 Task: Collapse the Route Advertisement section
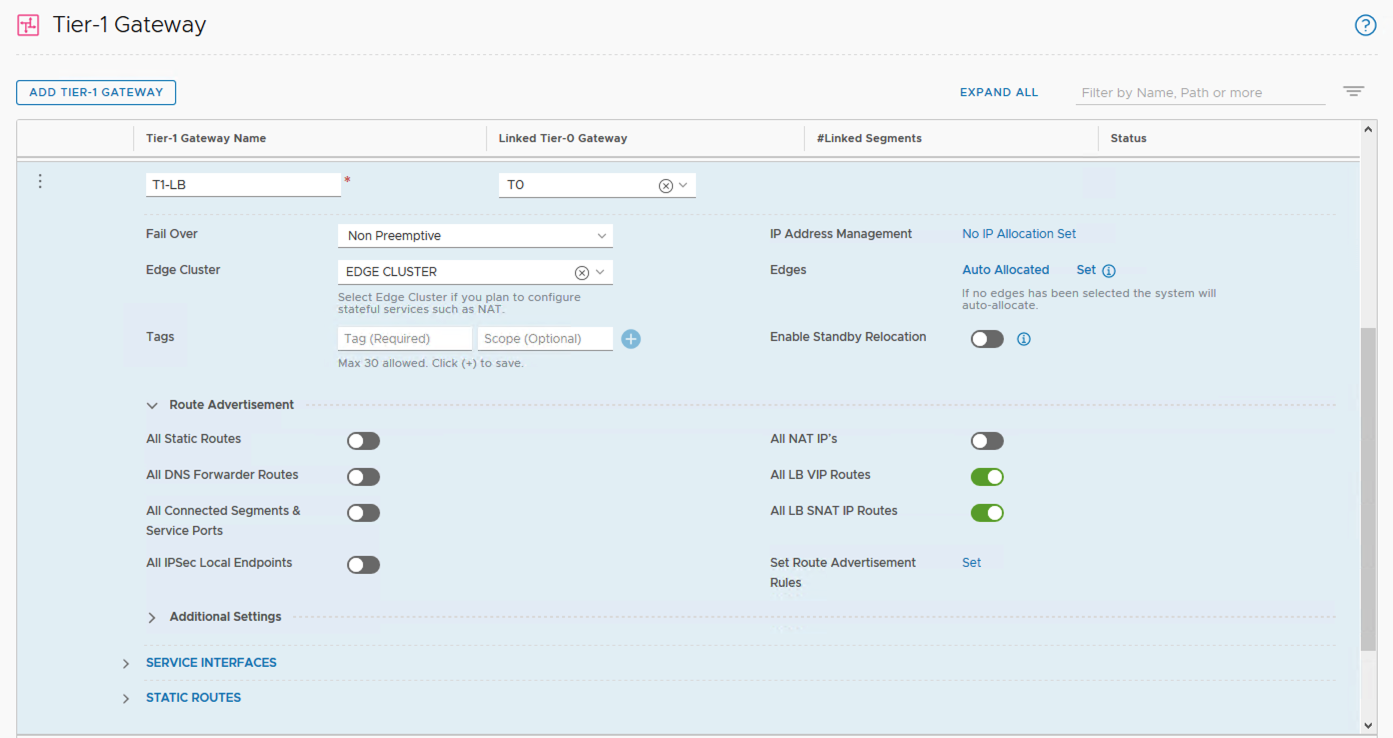pos(152,406)
